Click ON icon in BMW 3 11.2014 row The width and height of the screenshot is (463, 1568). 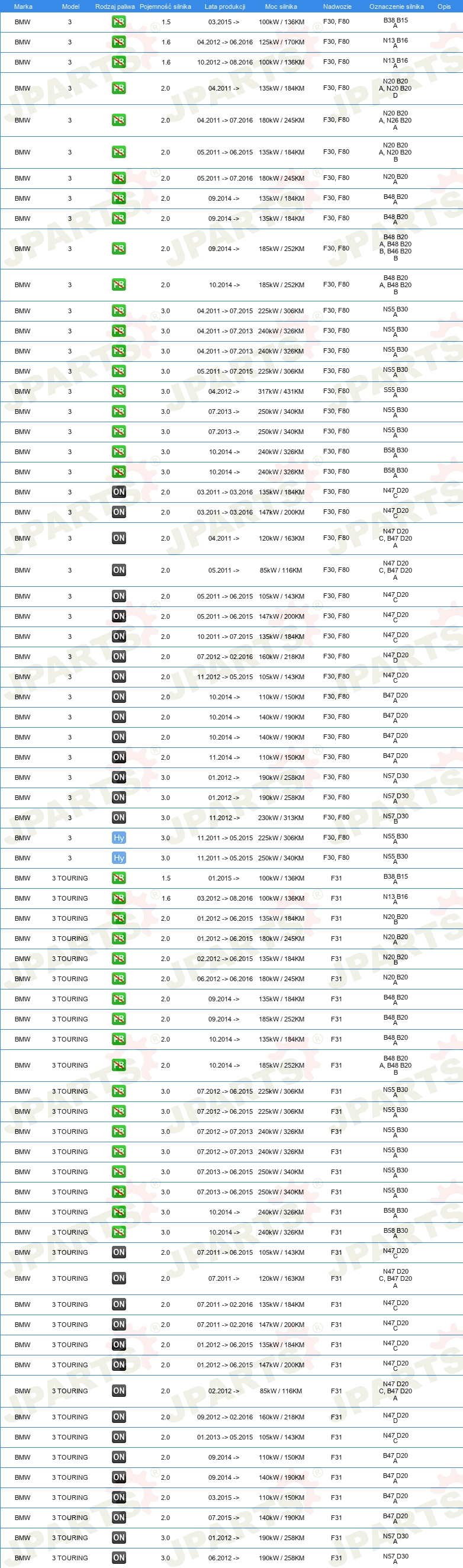118,757
